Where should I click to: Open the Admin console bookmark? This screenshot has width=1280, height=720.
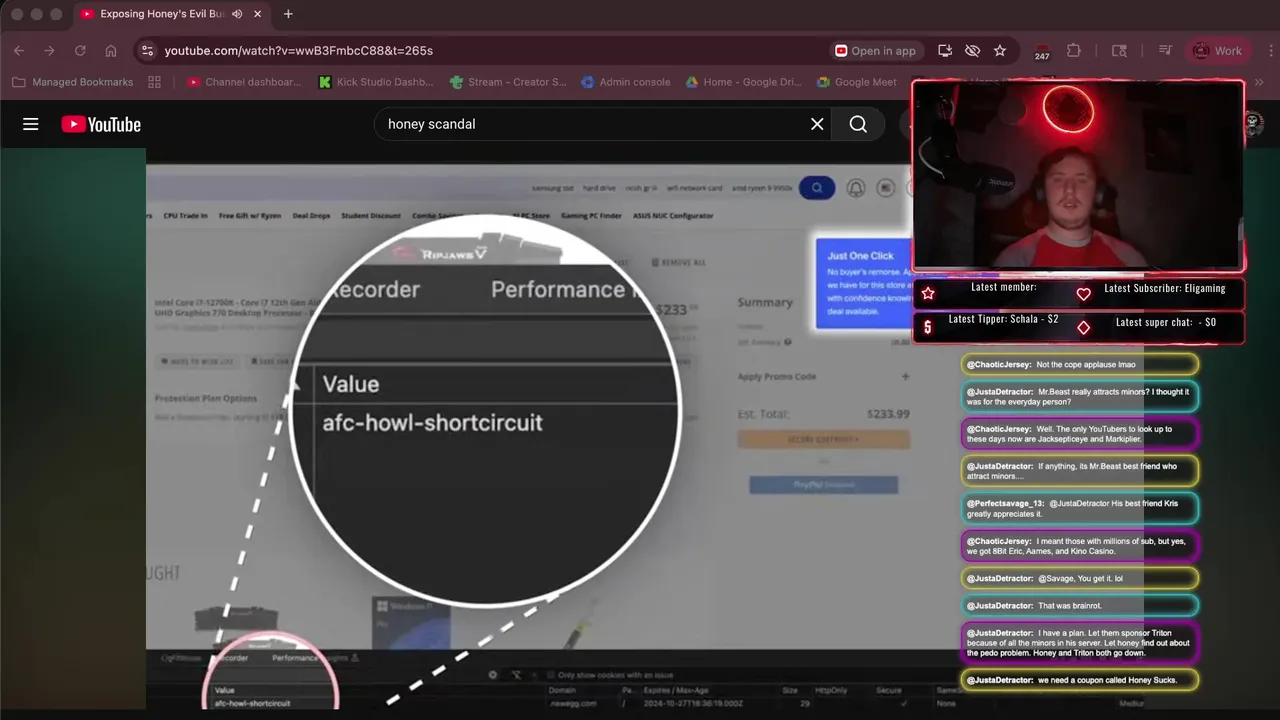(x=626, y=82)
